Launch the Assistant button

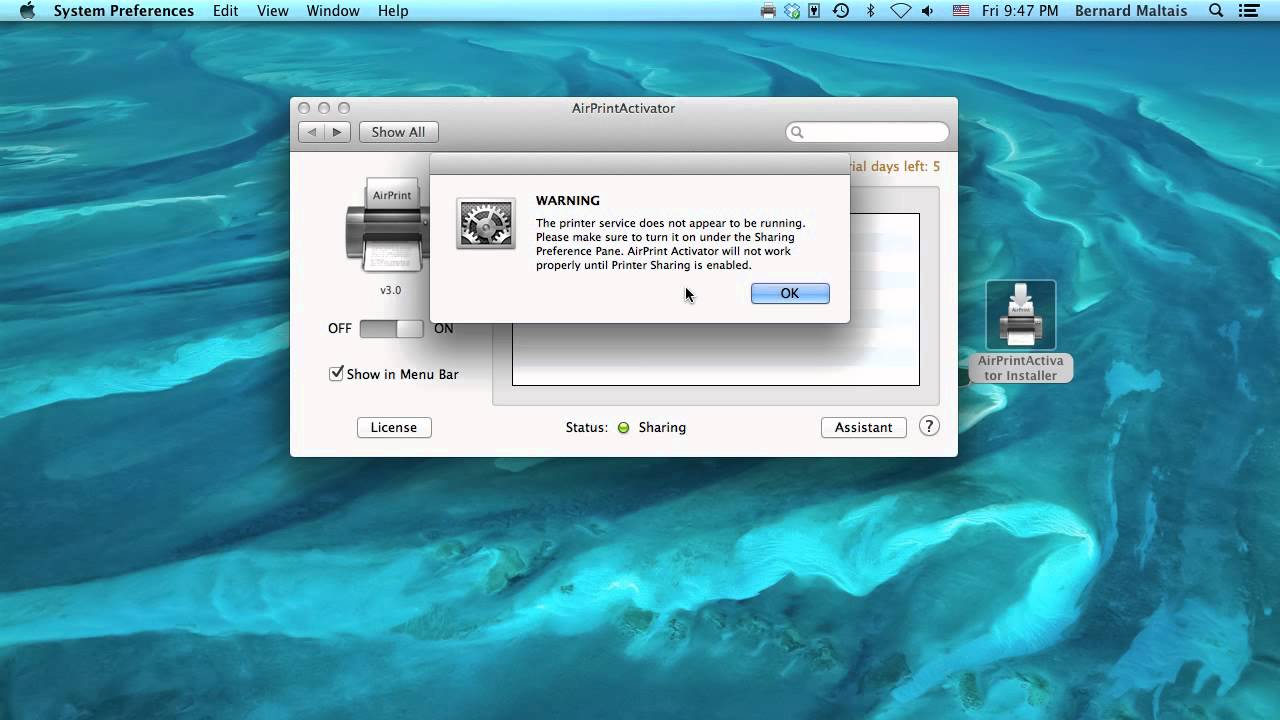click(863, 427)
